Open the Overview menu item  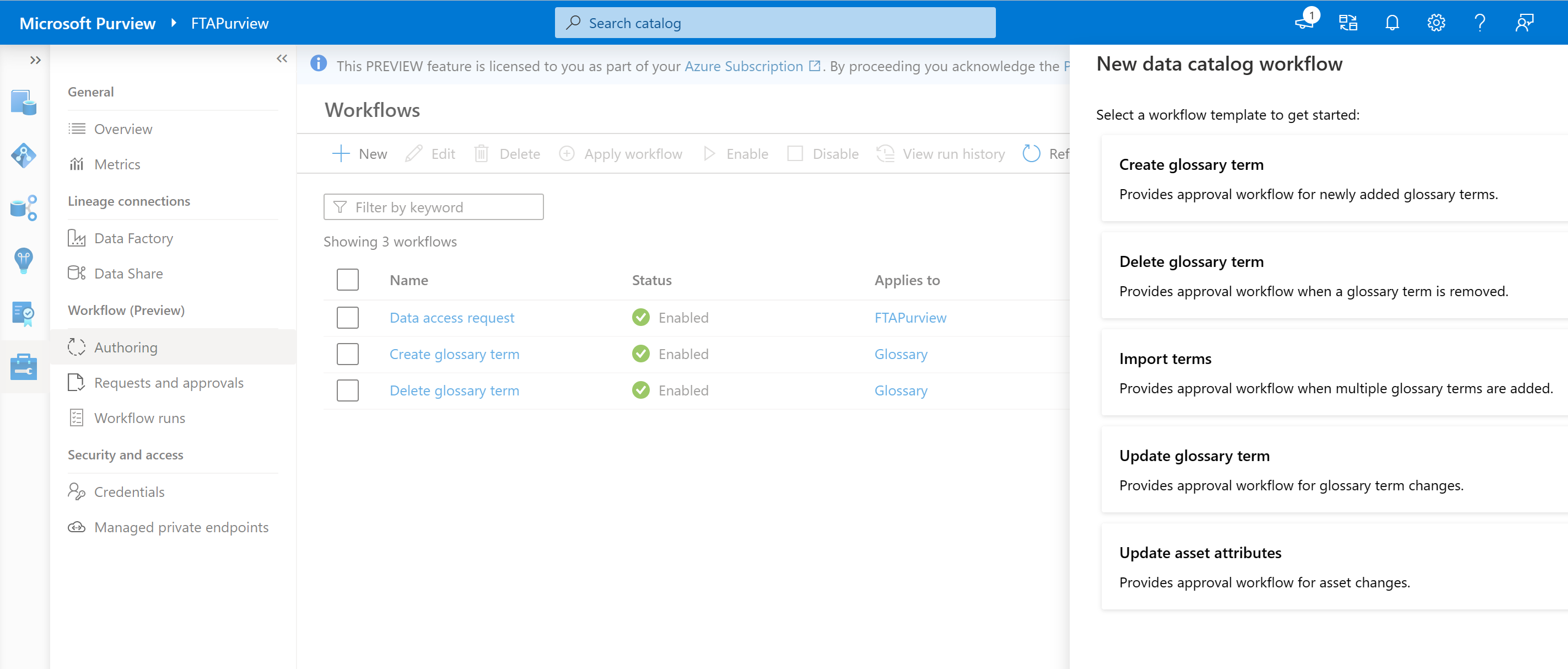click(123, 128)
